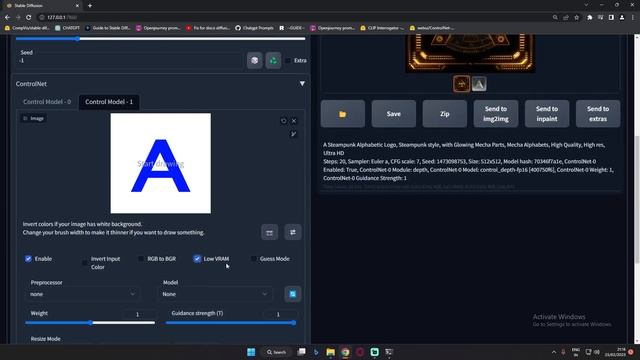Open the Chrome three-dot menu

pyautogui.click(x=633, y=18)
